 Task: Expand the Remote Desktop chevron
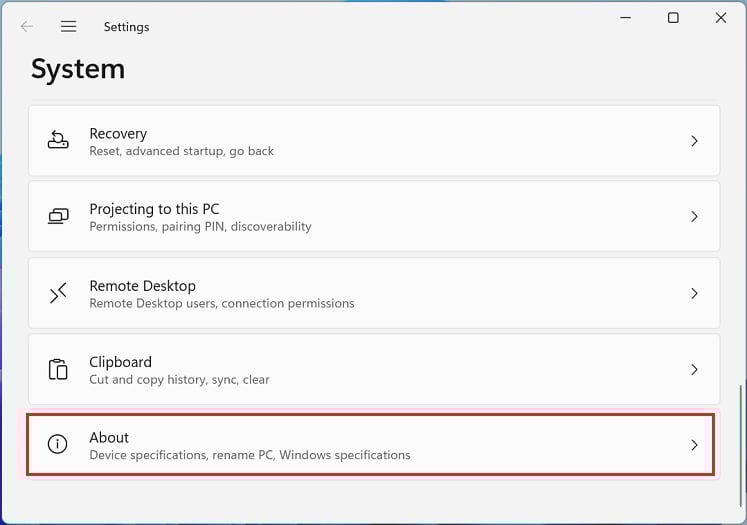(x=694, y=293)
